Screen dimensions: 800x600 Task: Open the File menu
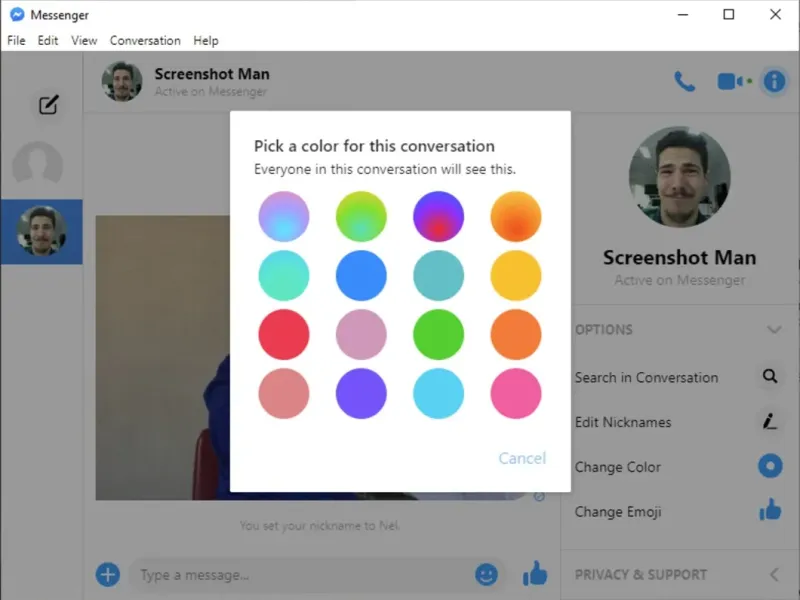click(16, 40)
